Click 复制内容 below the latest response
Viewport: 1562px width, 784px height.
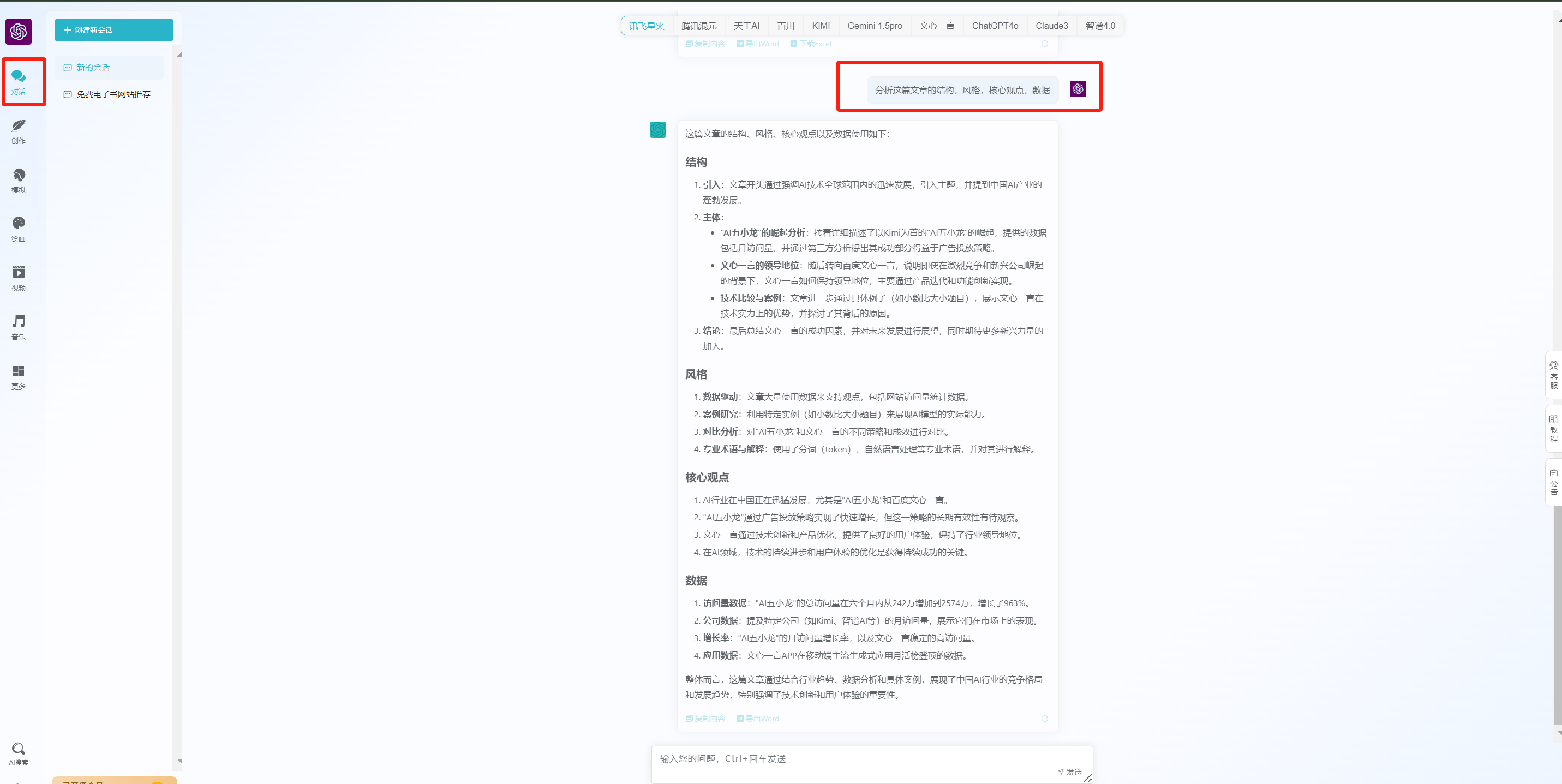pyautogui.click(x=705, y=719)
